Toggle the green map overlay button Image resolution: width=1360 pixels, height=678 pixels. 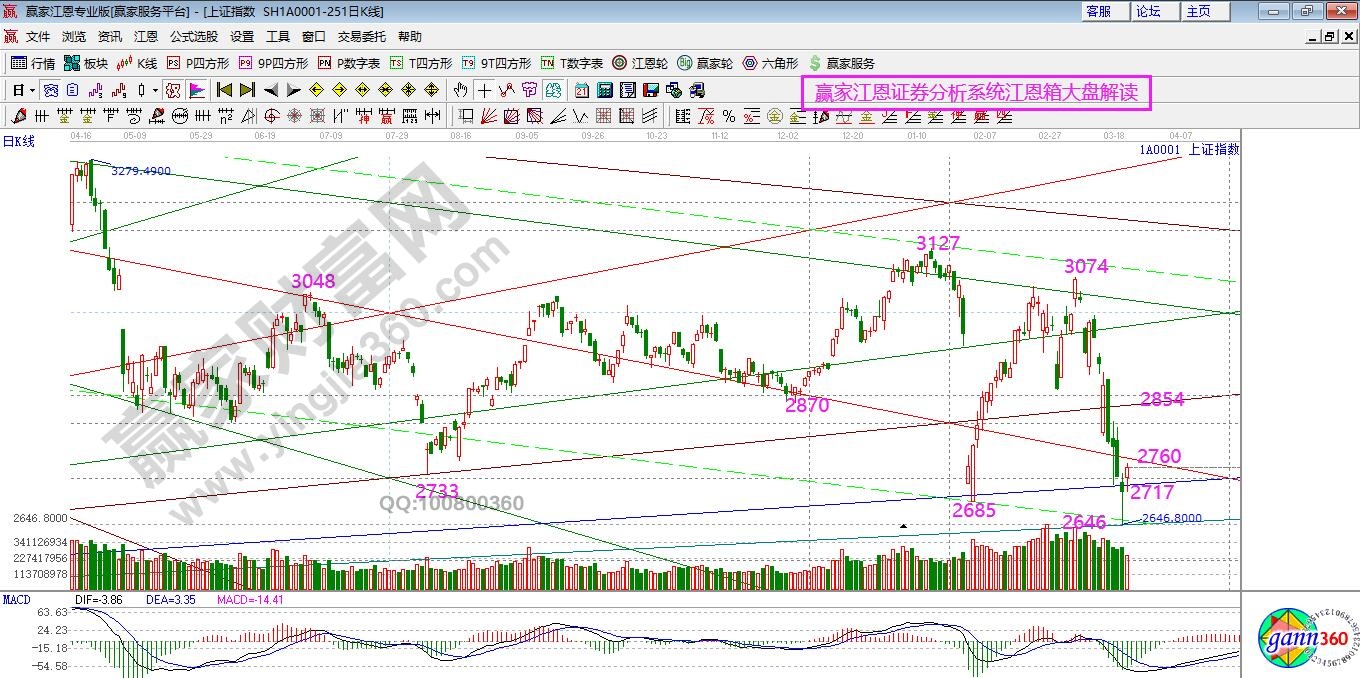tap(553, 89)
